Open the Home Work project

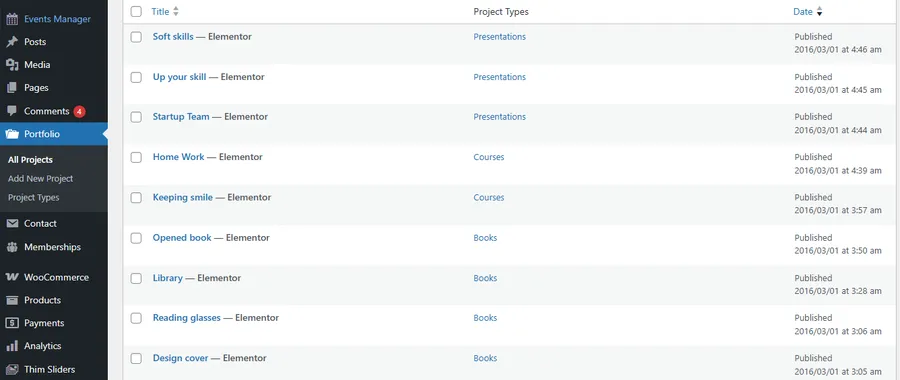pyautogui.click(x=179, y=157)
